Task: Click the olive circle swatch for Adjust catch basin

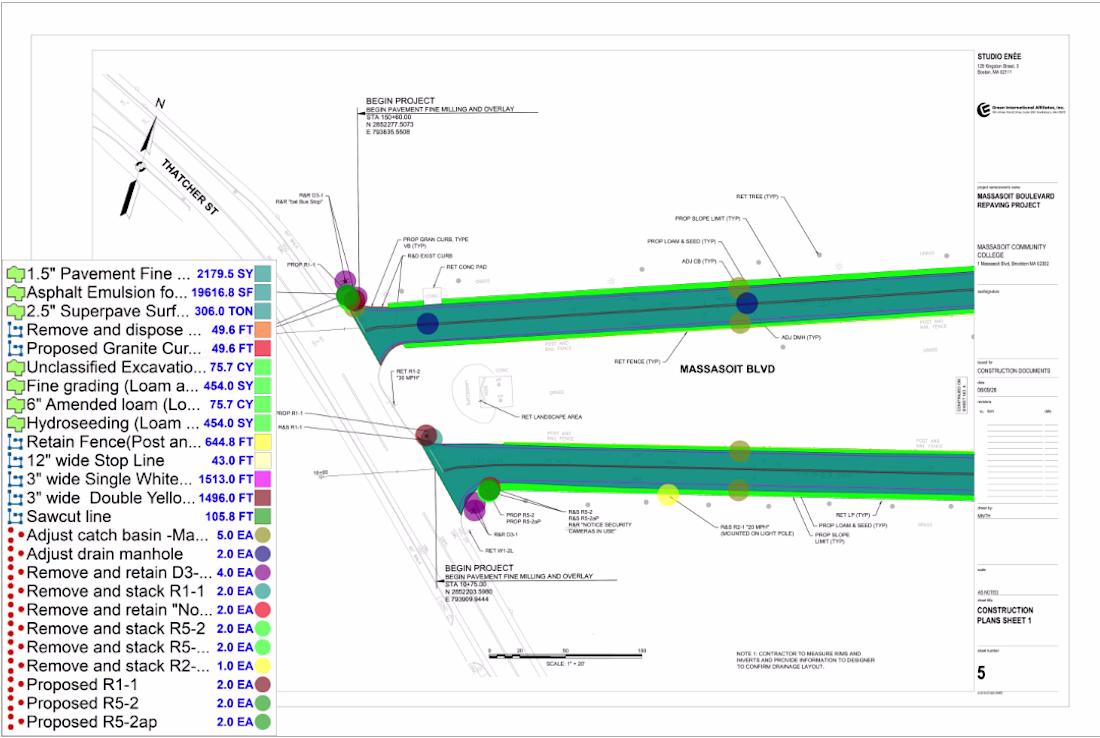Action: point(263,535)
